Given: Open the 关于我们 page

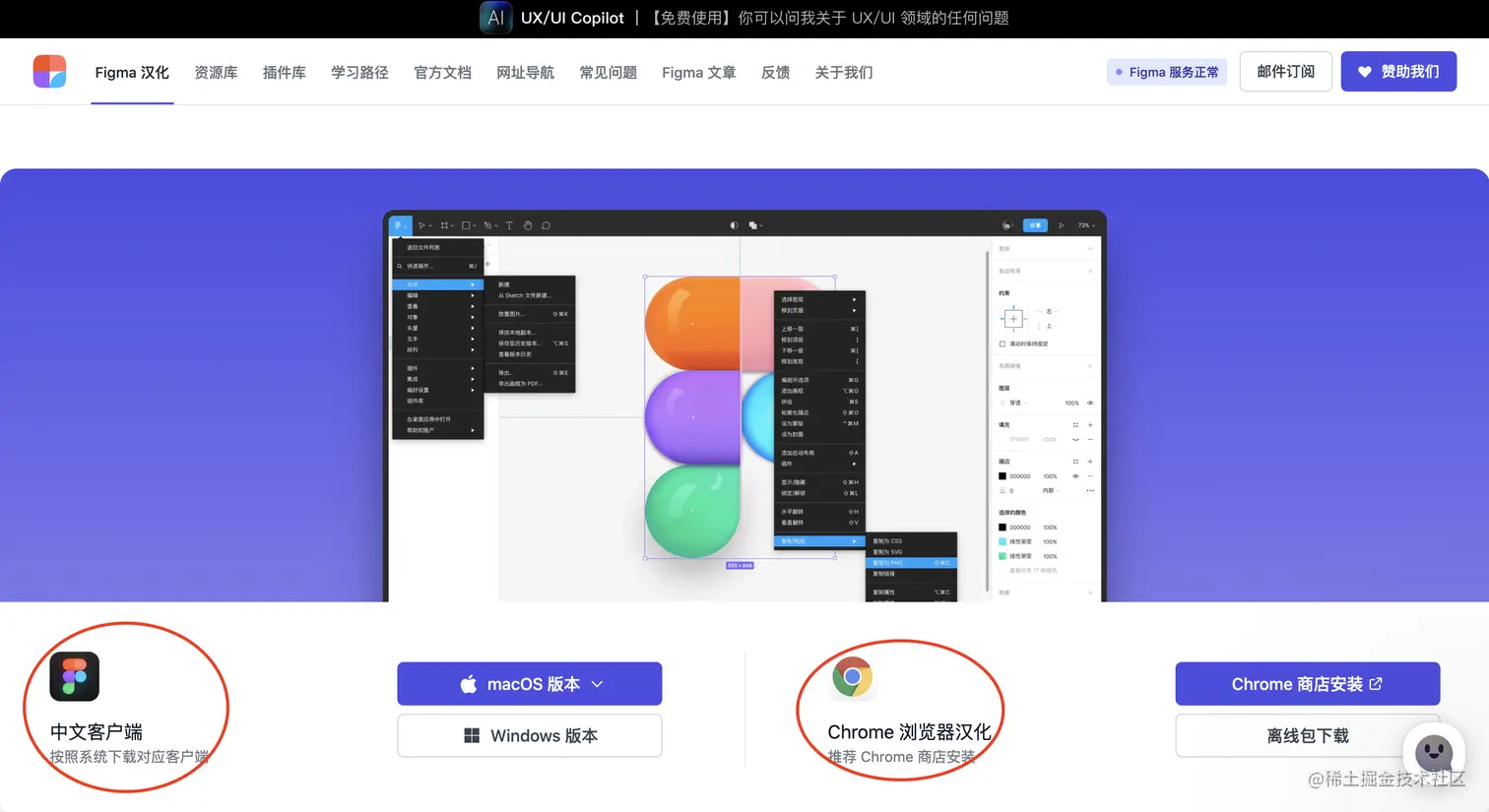Looking at the screenshot, I should pos(844,73).
